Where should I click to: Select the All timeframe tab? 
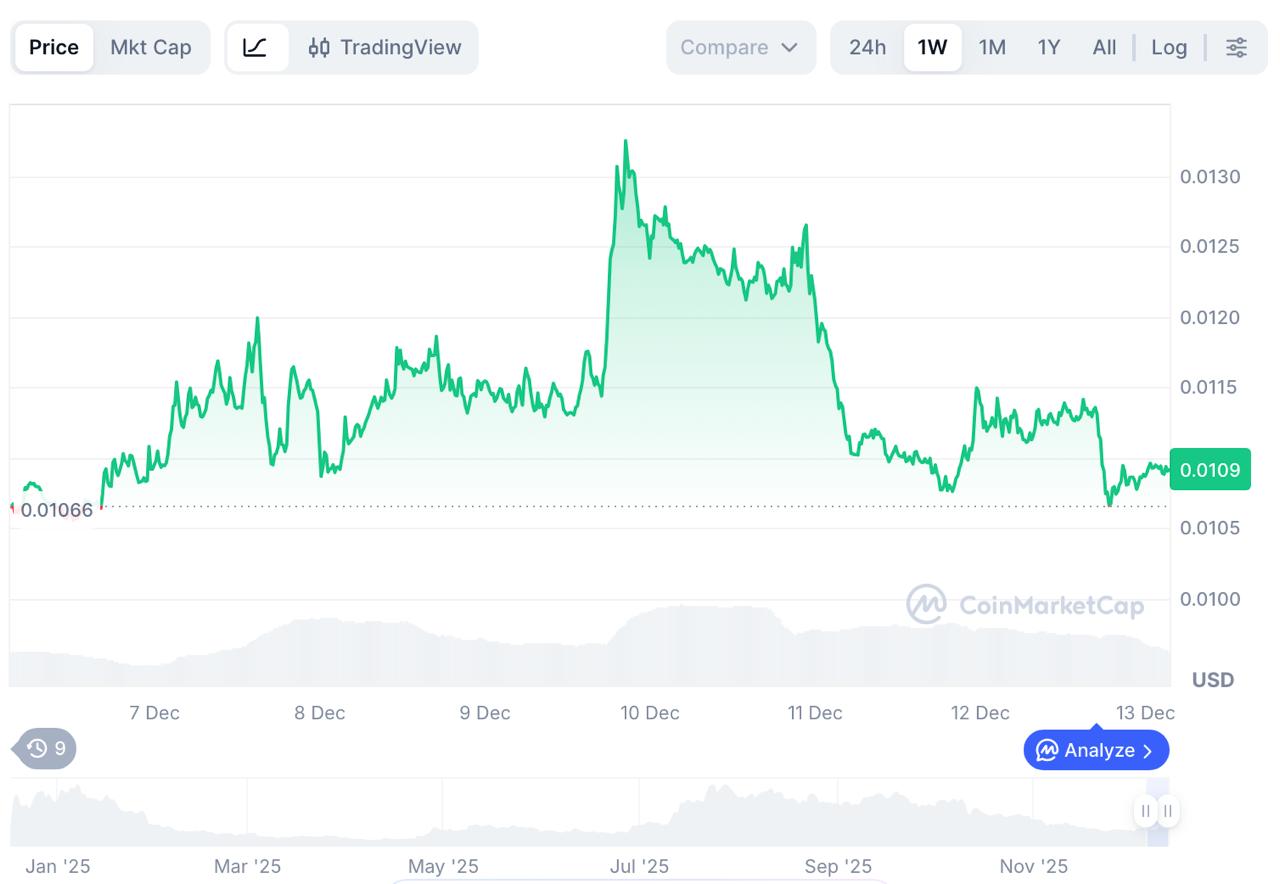pyautogui.click(x=1104, y=47)
